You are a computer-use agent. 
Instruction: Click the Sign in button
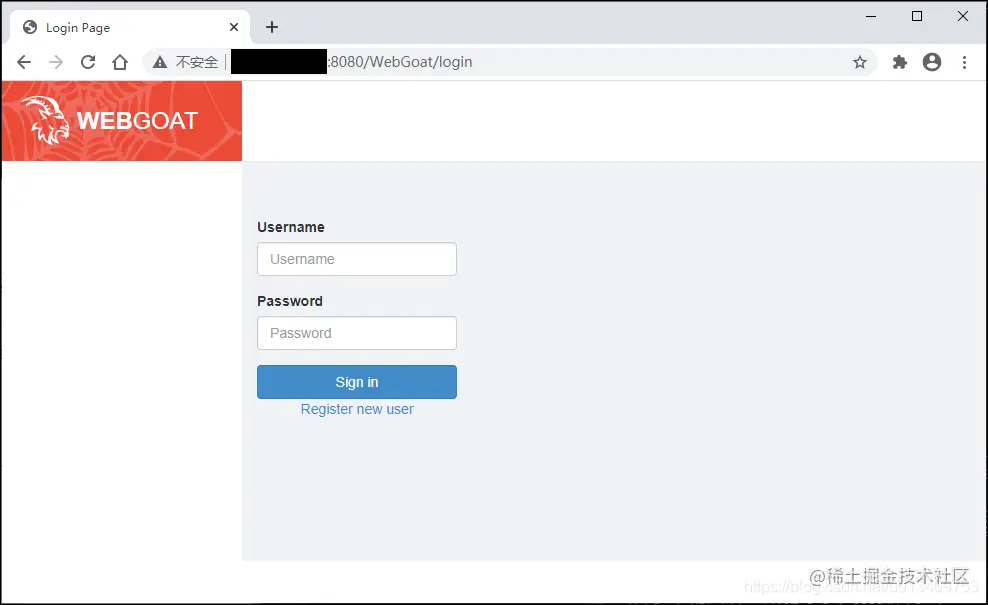(x=357, y=382)
